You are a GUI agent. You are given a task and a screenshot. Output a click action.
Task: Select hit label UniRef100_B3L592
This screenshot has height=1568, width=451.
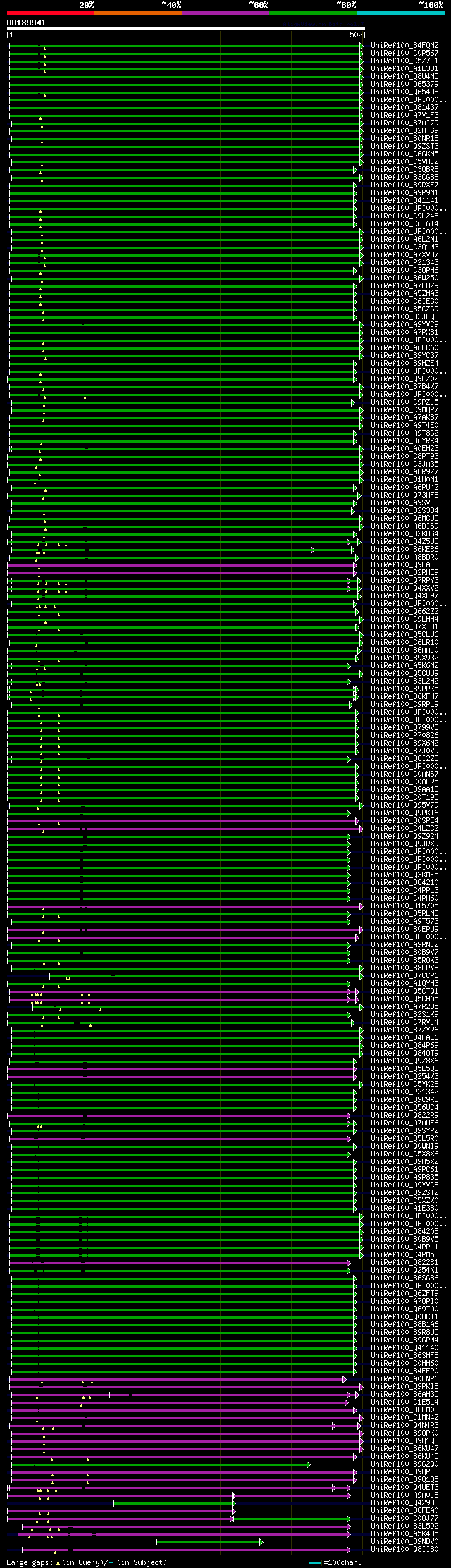click(x=404, y=1526)
